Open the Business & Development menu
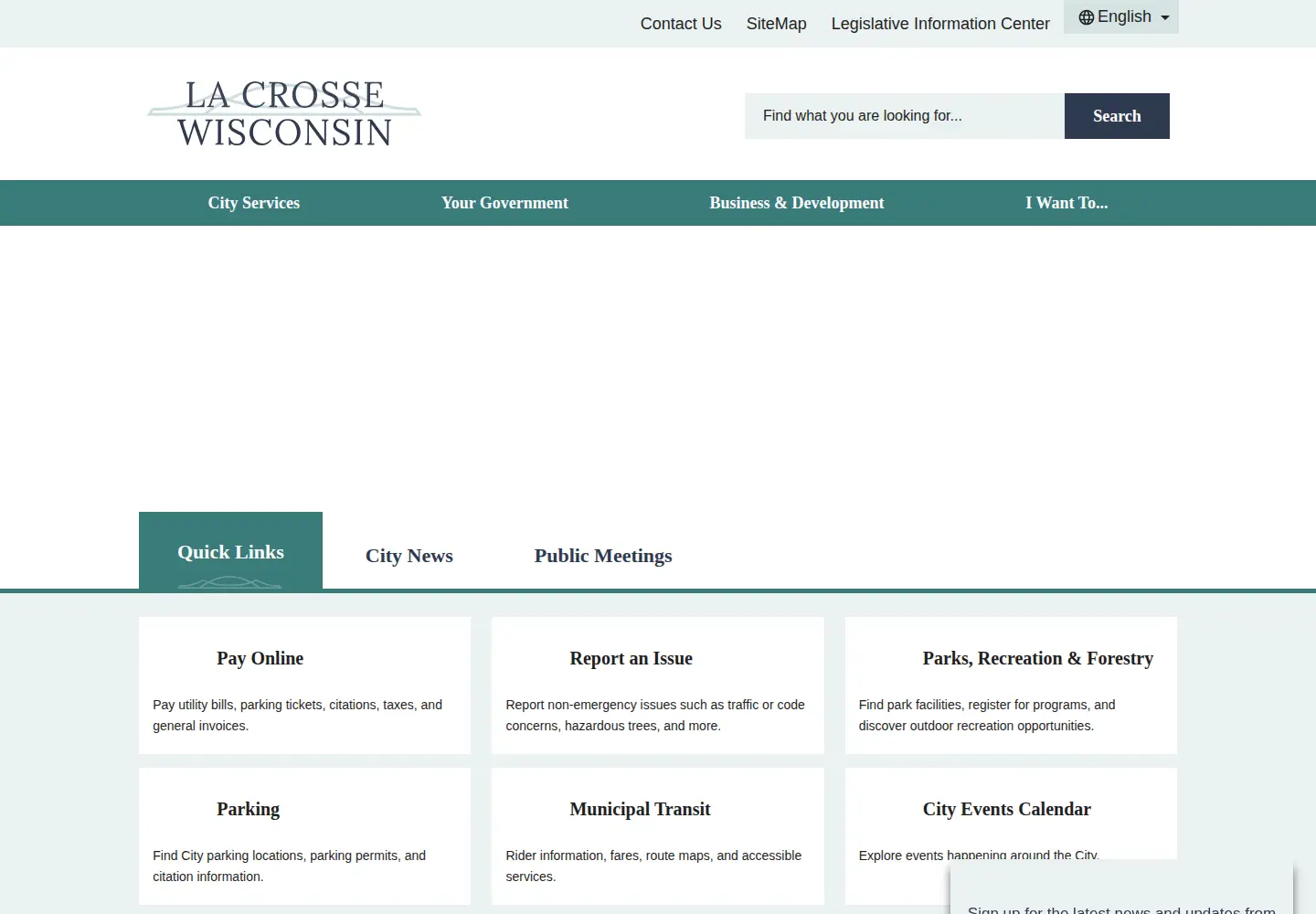This screenshot has height=914, width=1316. point(797,203)
